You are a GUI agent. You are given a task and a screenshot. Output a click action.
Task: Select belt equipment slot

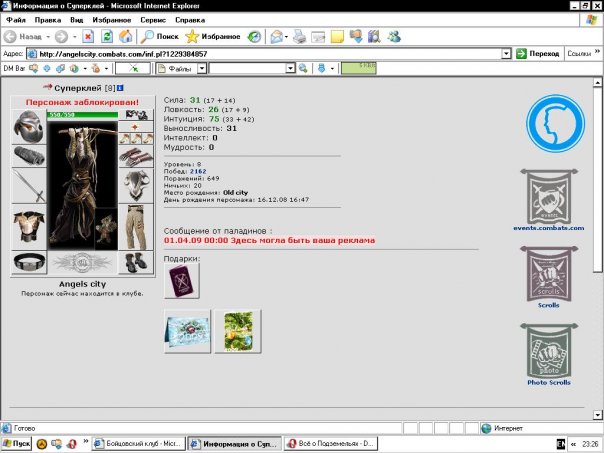29,262
